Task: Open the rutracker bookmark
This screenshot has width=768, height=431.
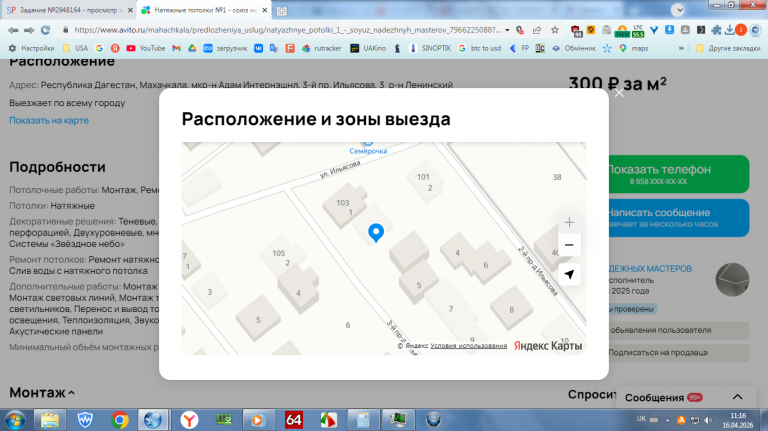Action: 322,48
